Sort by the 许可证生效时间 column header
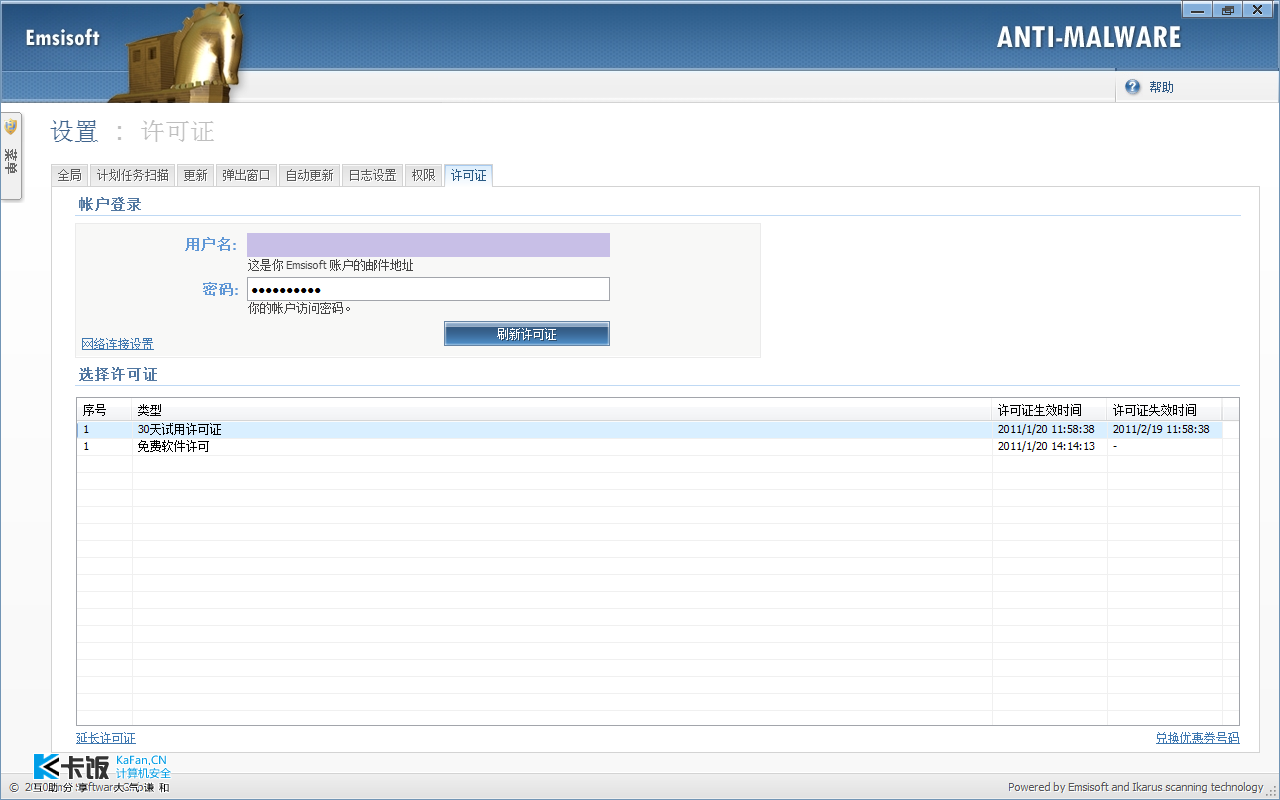1280x800 pixels. [x=1049, y=410]
